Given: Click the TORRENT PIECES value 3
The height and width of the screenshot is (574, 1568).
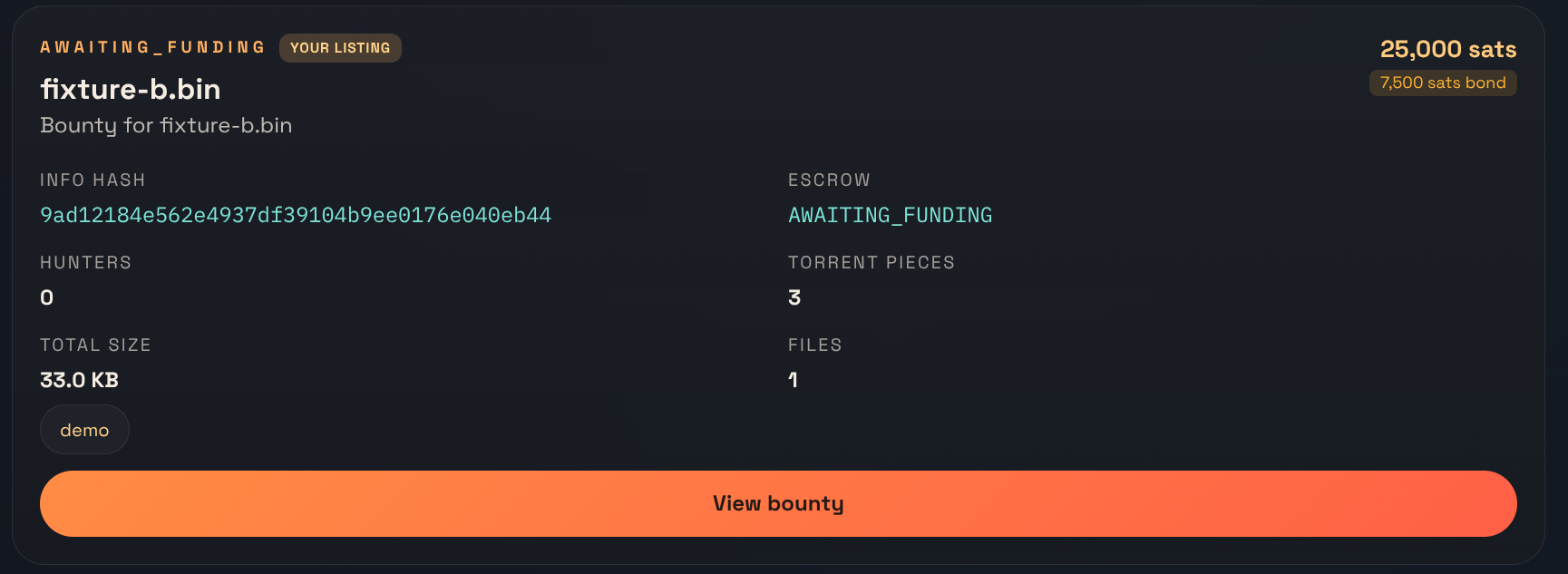Looking at the screenshot, I should click(794, 297).
